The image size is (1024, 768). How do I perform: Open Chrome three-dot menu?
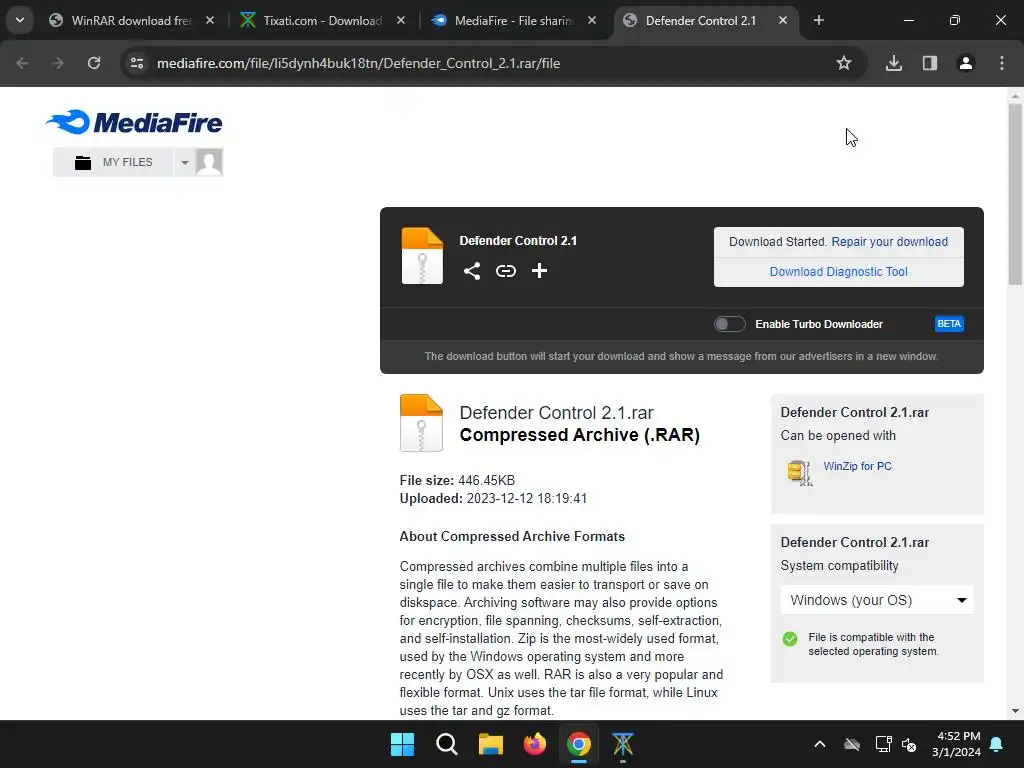click(1002, 63)
